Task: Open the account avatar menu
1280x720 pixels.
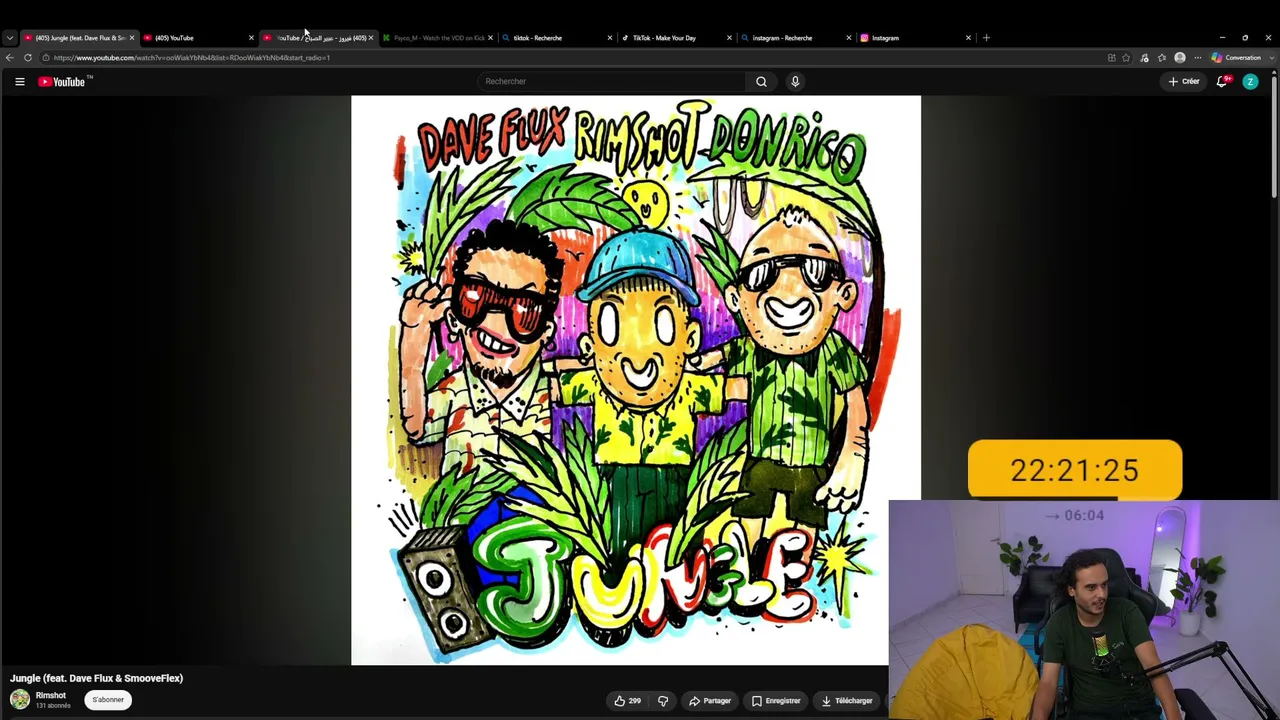Action: coord(1250,82)
